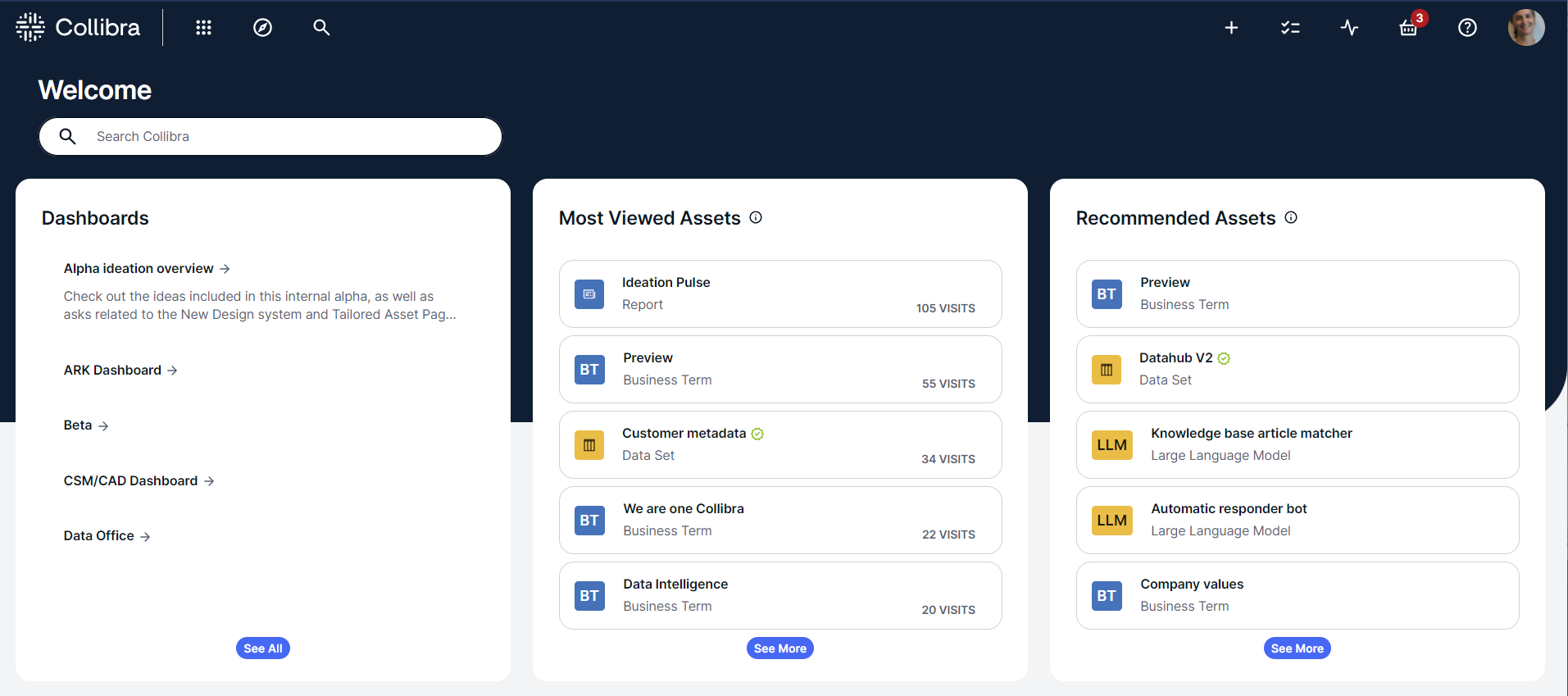Screen dimensions: 1568x696
Task: Click the Most Viewed Assets info icon
Action: click(x=756, y=217)
